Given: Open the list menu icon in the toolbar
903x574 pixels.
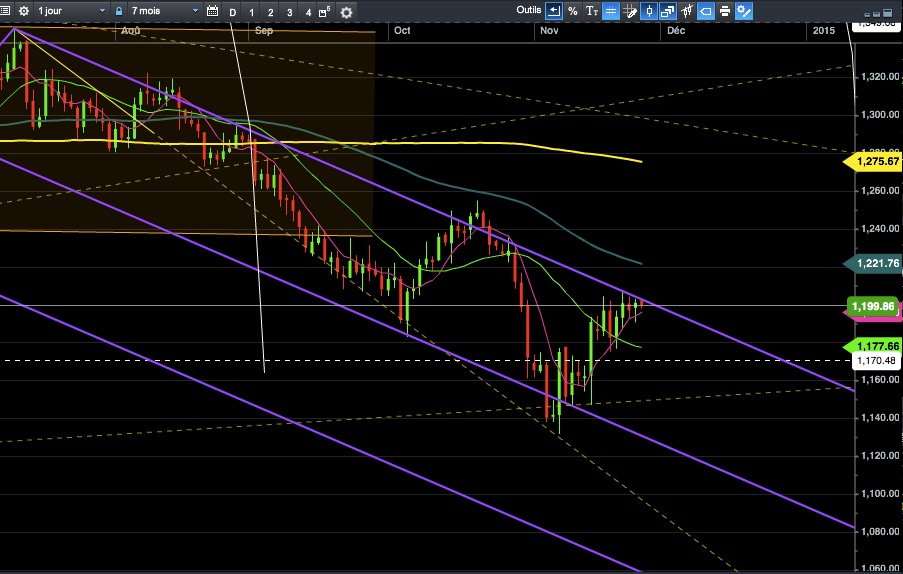Looking at the screenshot, I should (x=5, y=10).
